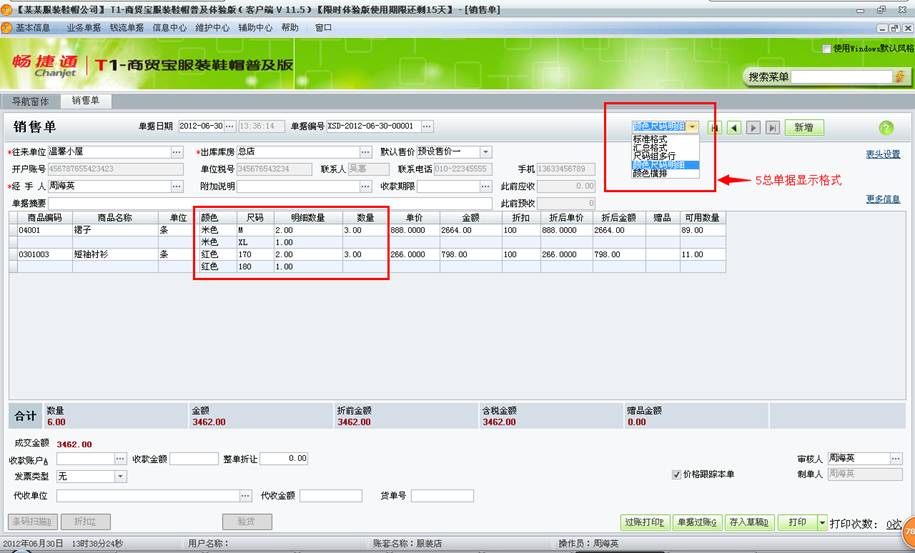Go to the previous record arrow

[734, 128]
